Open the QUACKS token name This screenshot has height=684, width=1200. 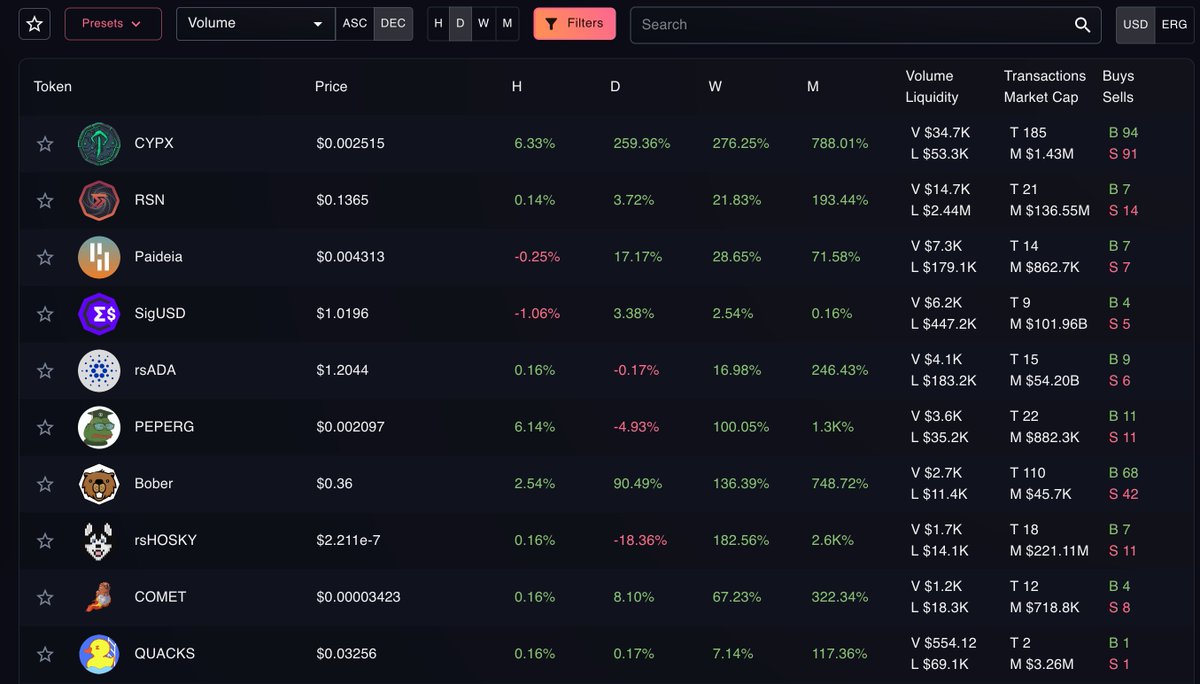(x=164, y=654)
